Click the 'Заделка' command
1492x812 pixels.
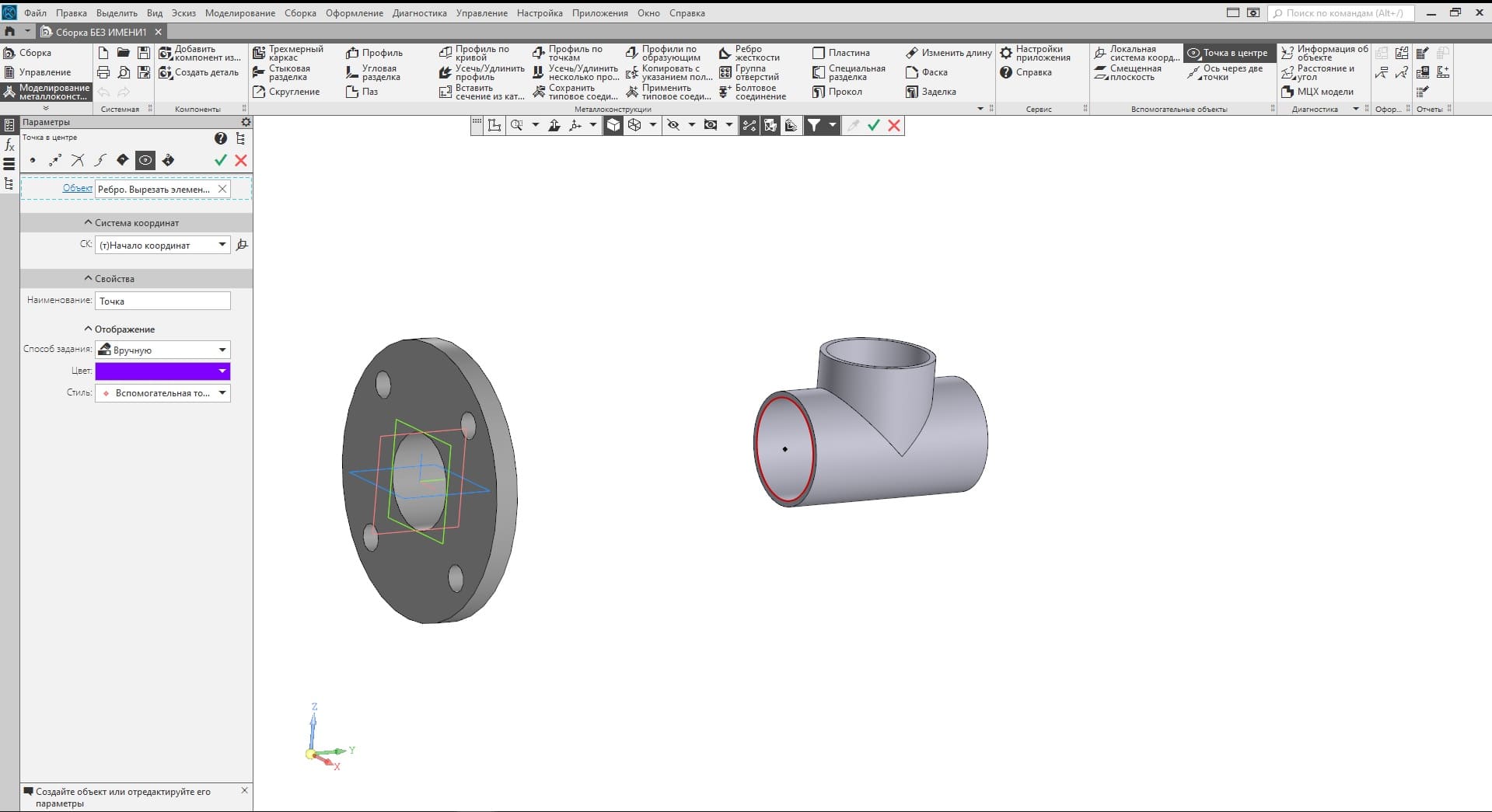(x=931, y=92)
